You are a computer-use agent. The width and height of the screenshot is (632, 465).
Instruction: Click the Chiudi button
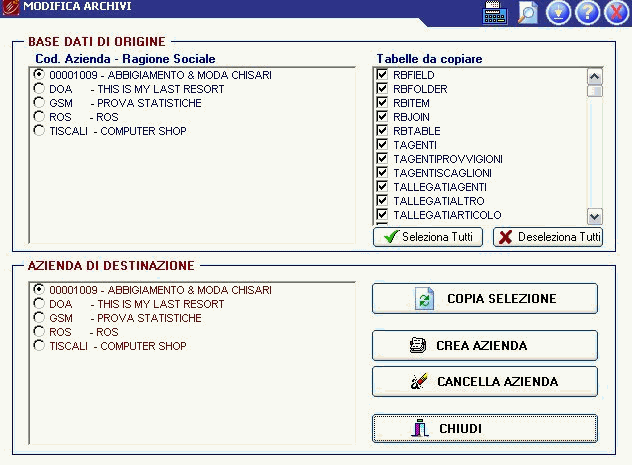[485, 429]
